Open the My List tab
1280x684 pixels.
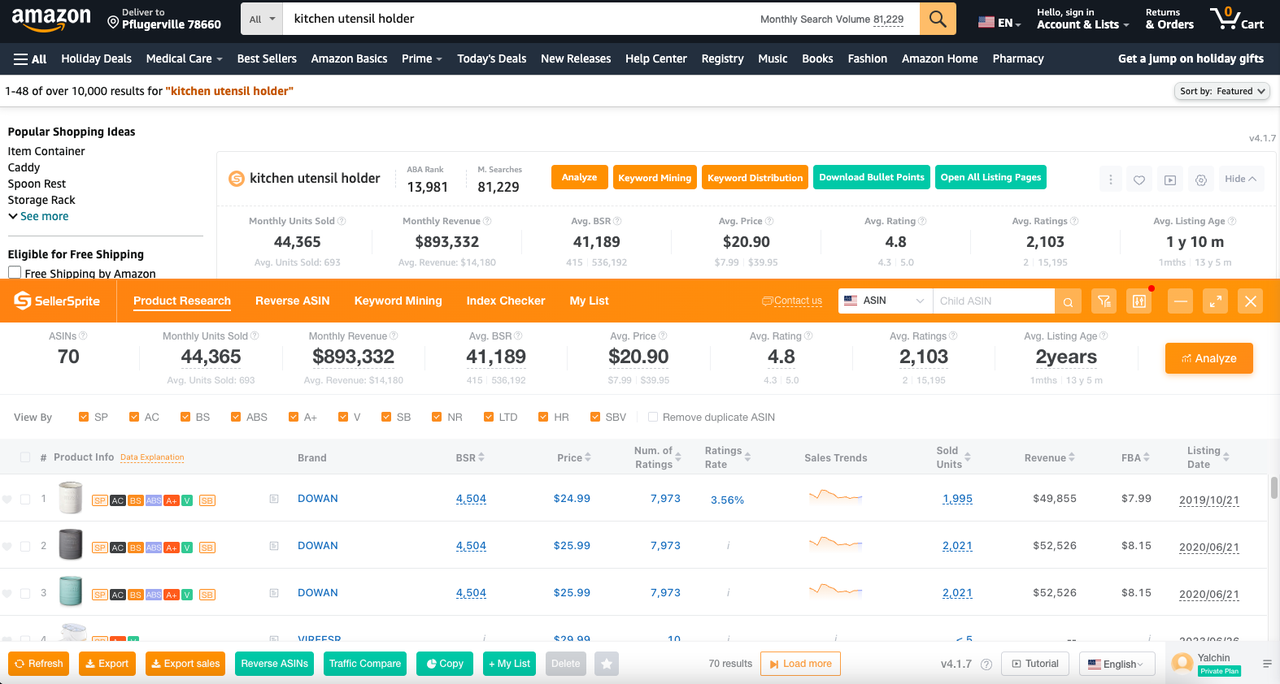point(589,301)
